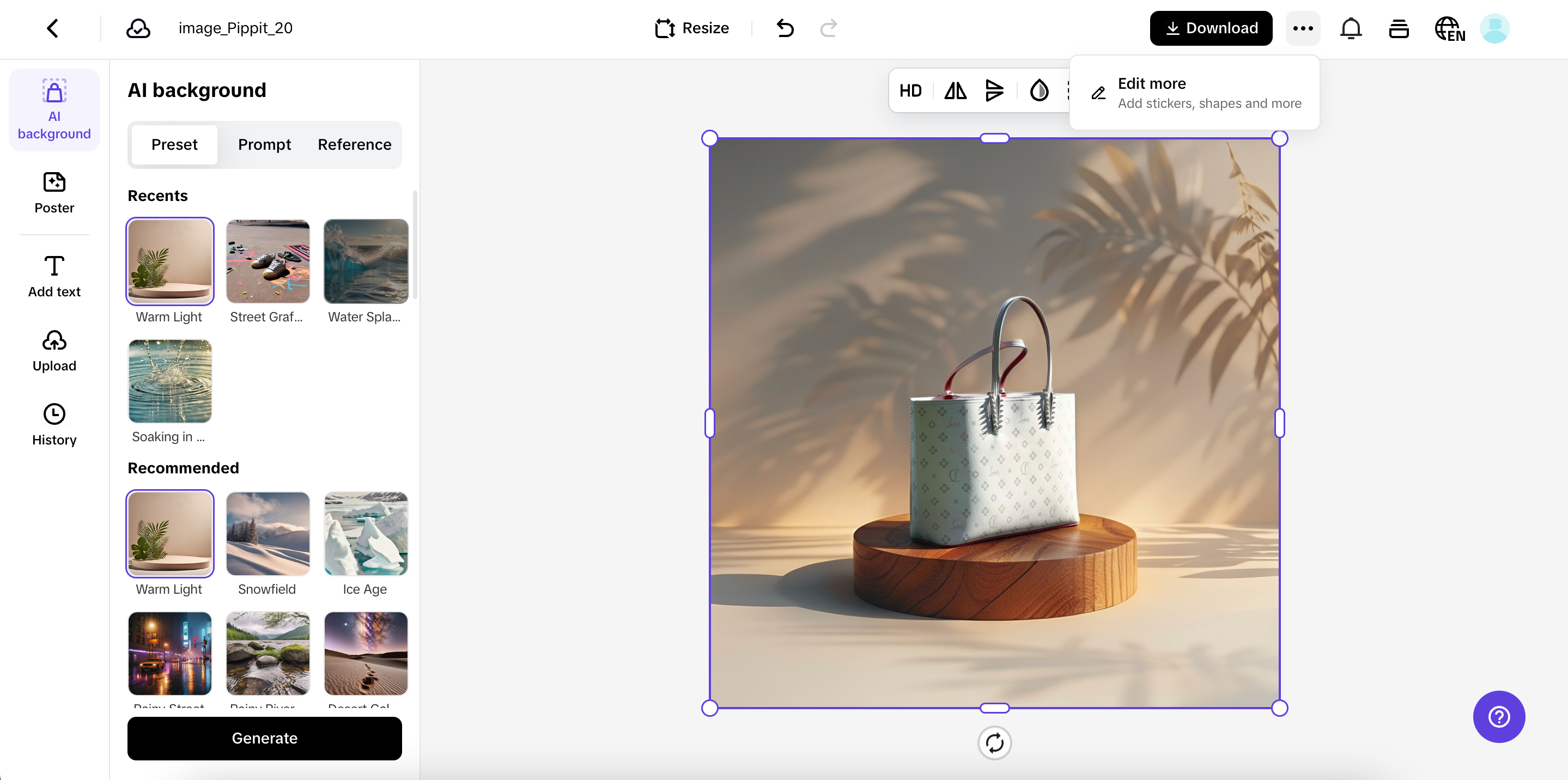
Task: Switch to the Prompt tab
Action: coord(264,144)
